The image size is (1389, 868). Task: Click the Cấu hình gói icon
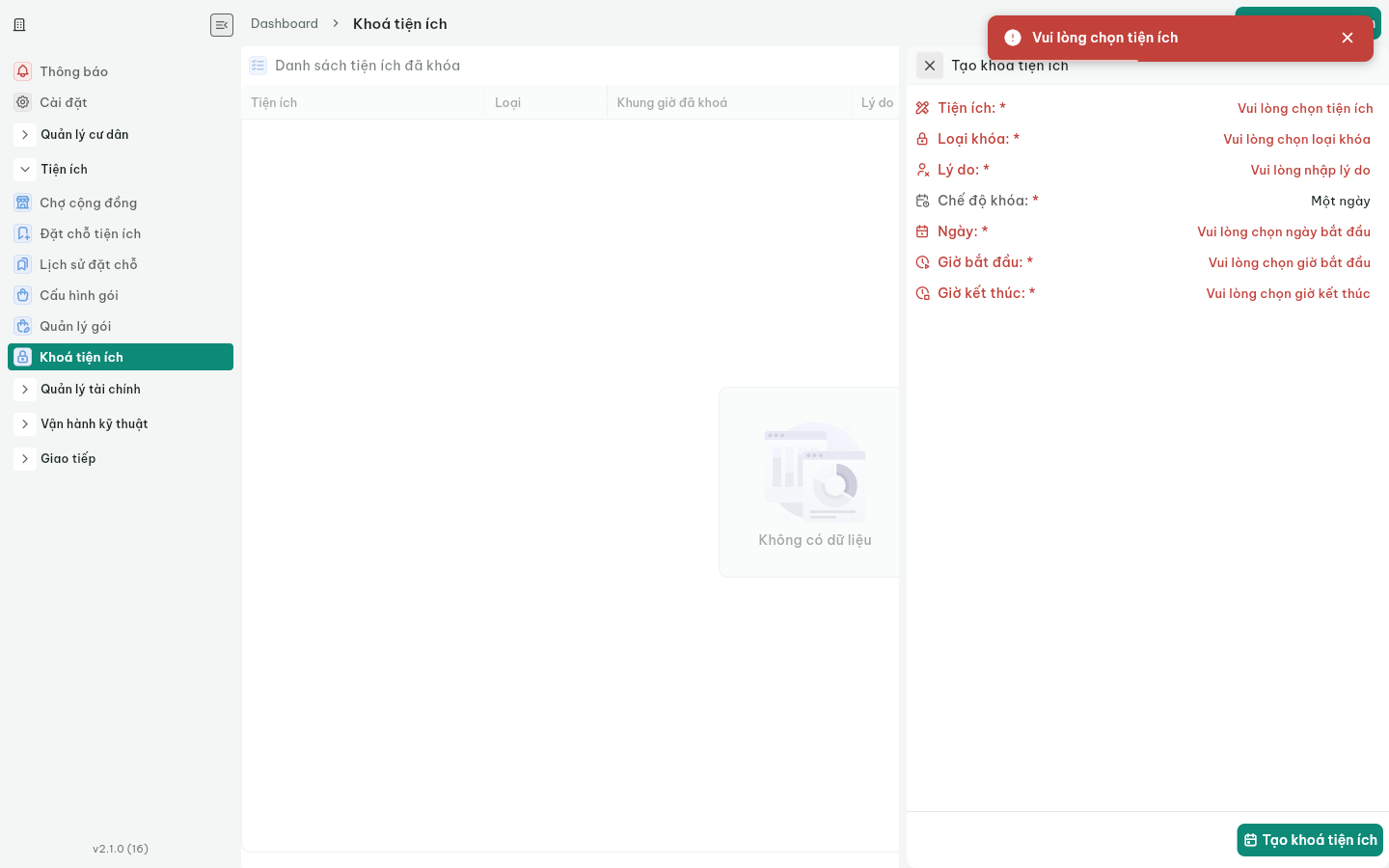pyautogui.click(x=23, y=295)
